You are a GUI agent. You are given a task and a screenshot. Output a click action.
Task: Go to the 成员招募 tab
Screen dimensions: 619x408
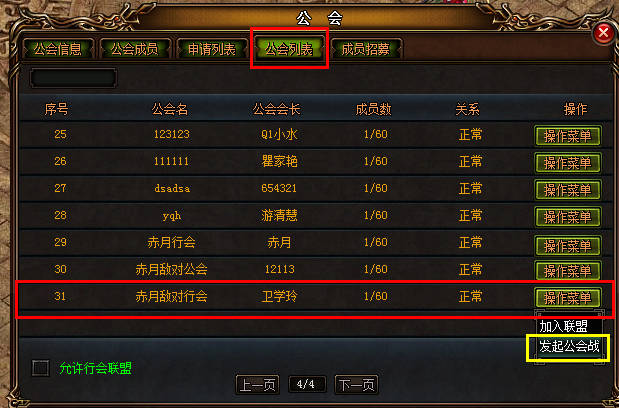pyautogui.click(x=366, y=49)
